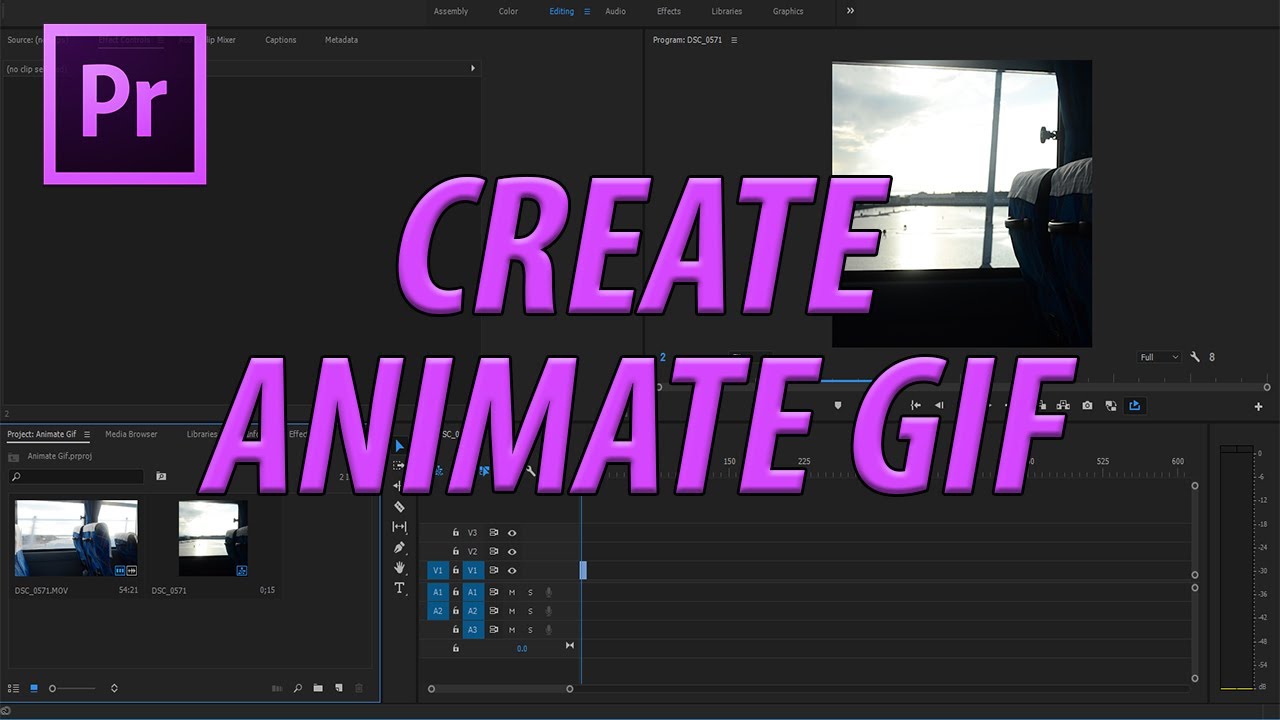Open the Media Browser tab
Screen dimensions: 1280x720
tap(131, 434)
